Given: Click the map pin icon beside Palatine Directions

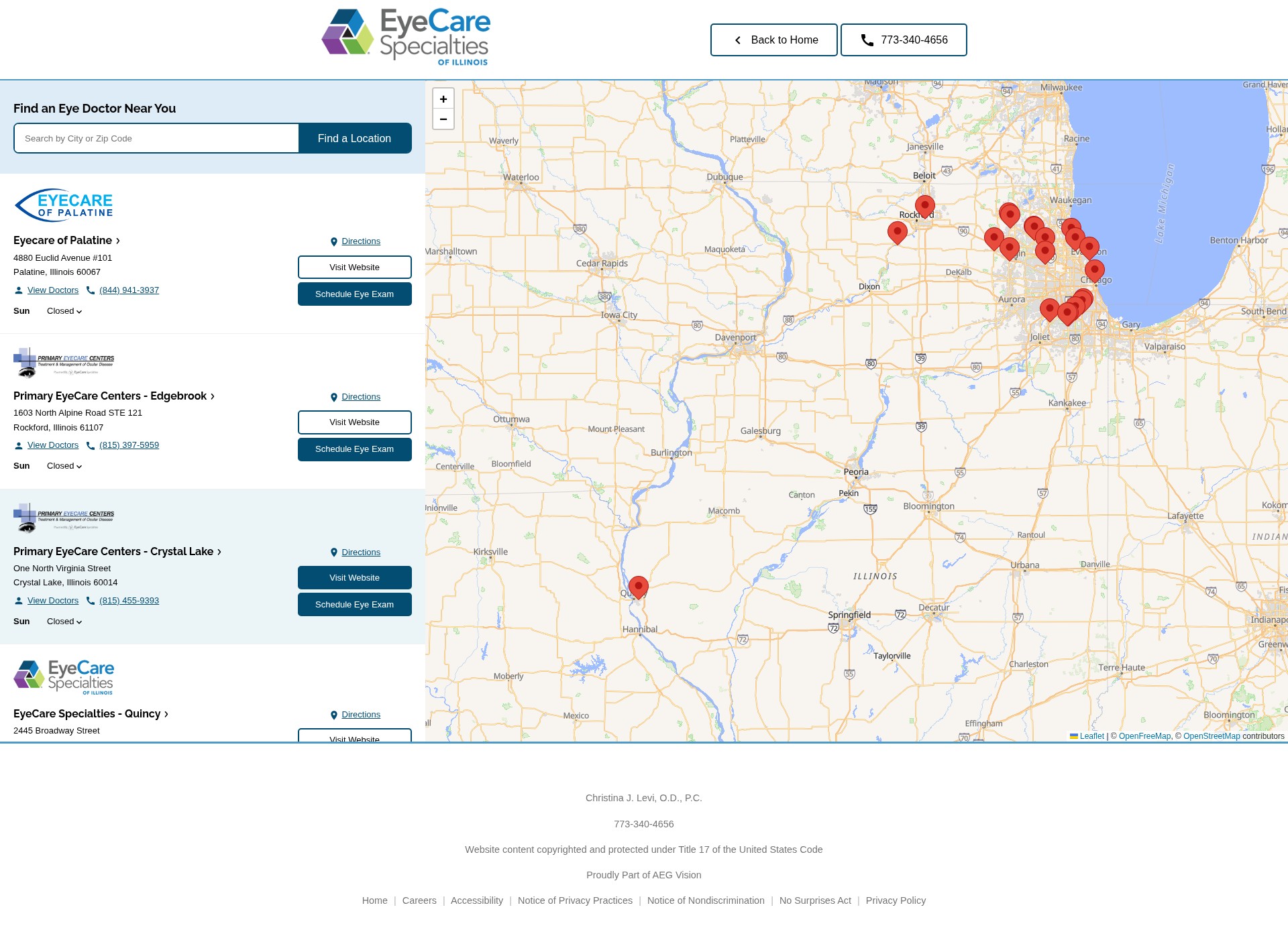Looking at the screenshot, I should (334, 242).
